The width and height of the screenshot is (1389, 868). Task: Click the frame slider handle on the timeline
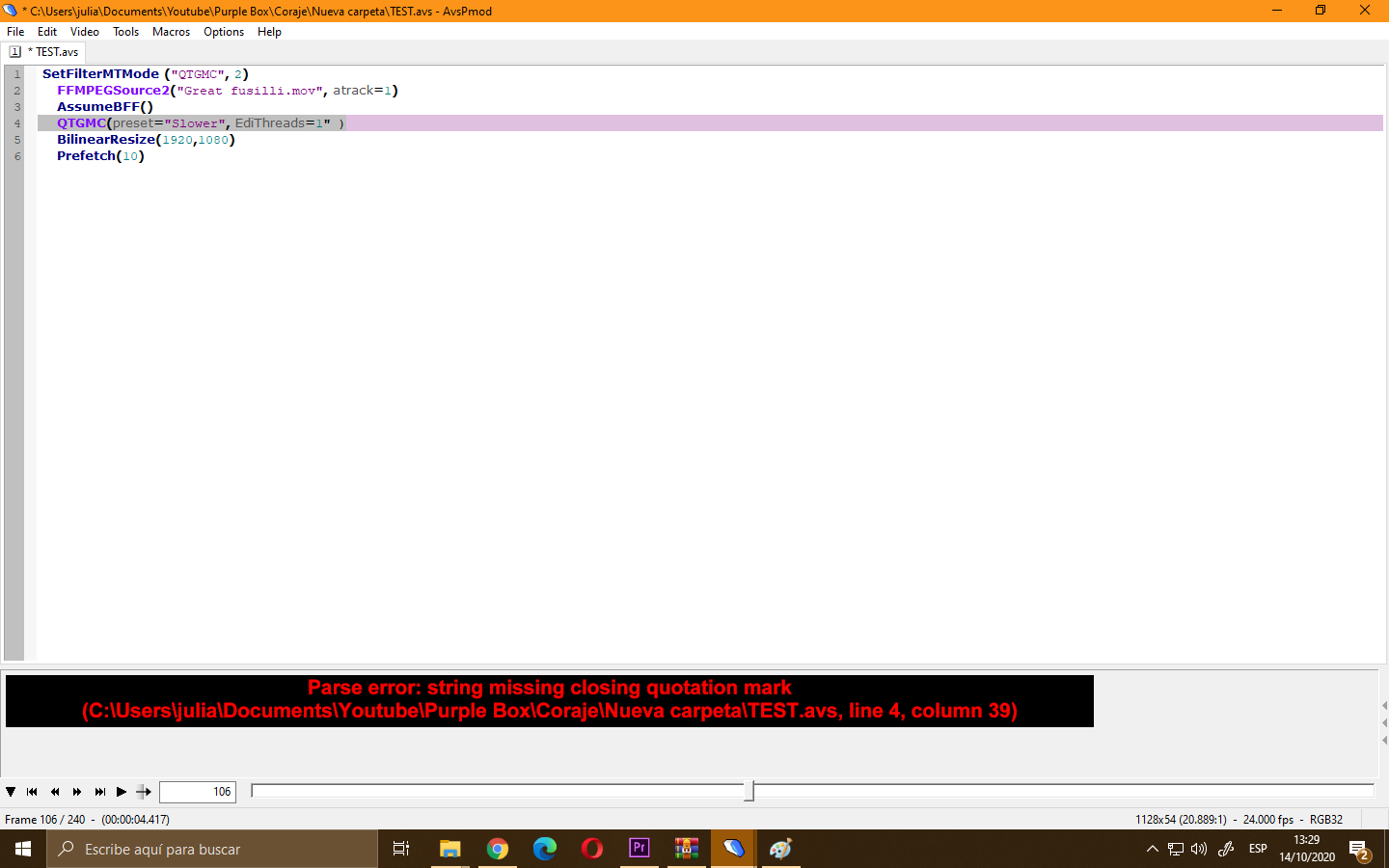(x=749, y=792)
